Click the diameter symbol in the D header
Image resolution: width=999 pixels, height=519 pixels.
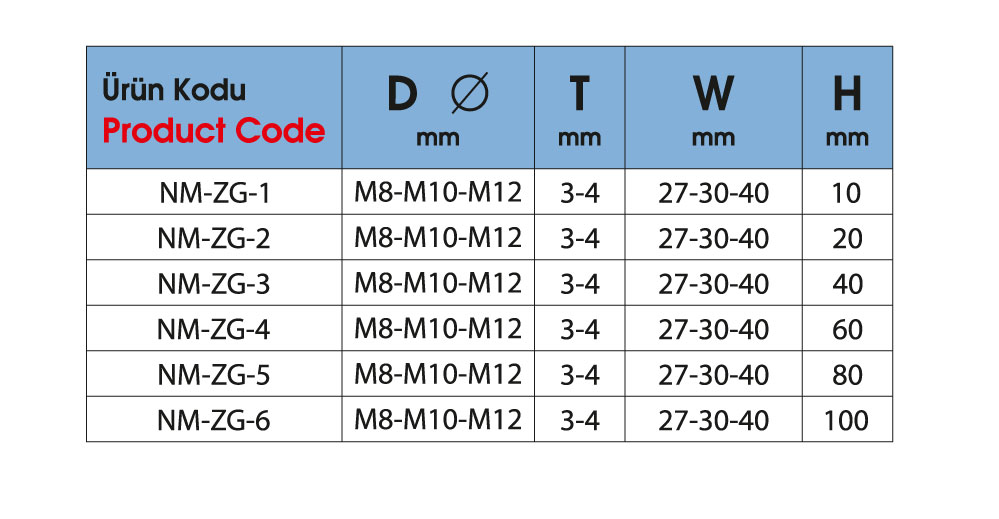point(470,95)
